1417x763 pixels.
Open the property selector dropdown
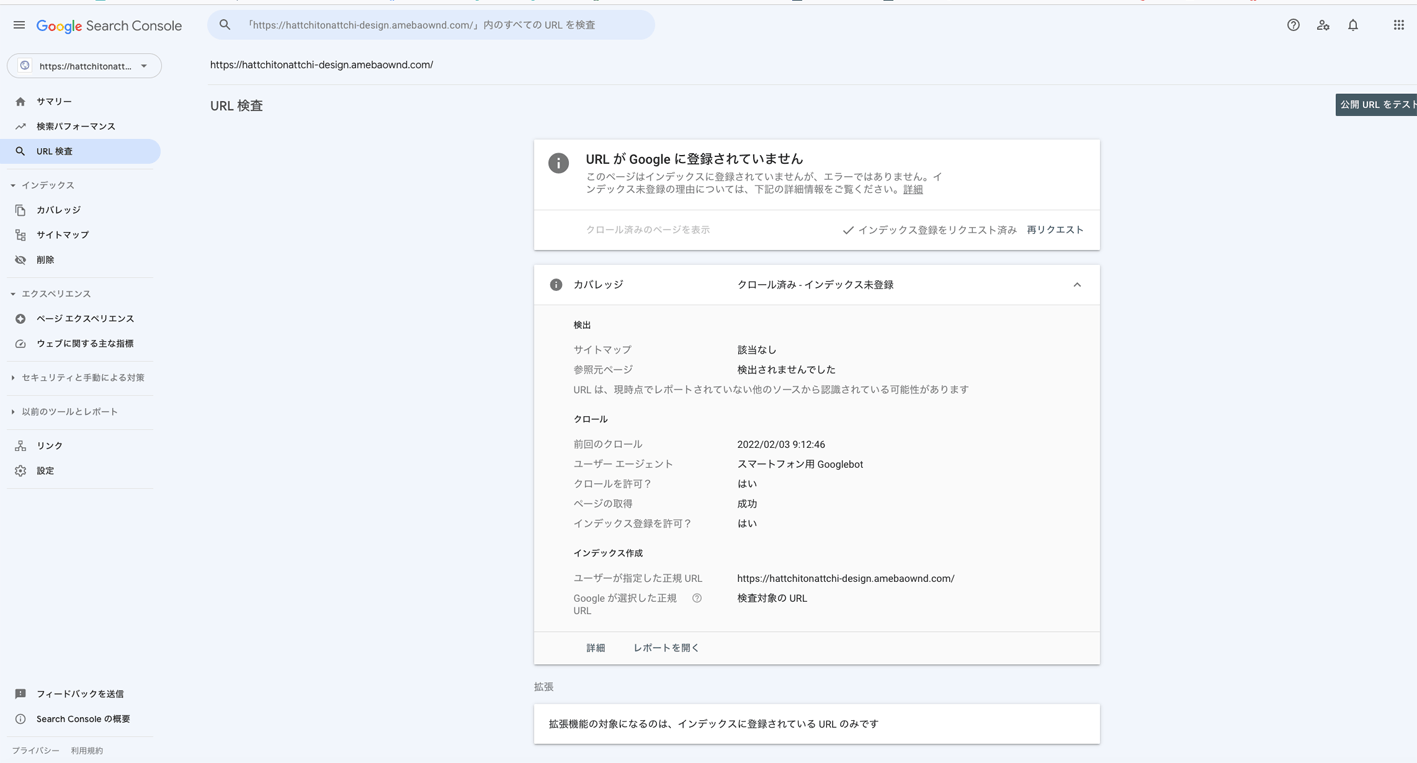[x=84, y=66]
